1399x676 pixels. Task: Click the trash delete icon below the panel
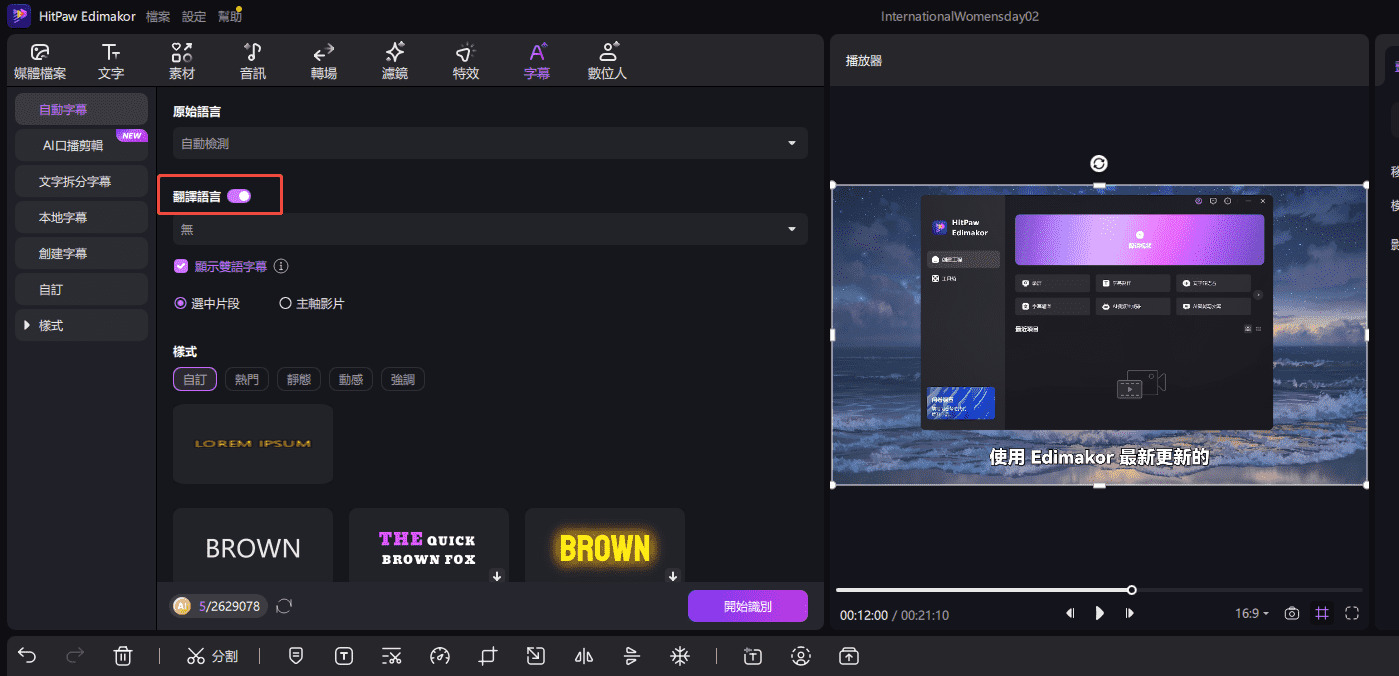(x=123, y=655)
